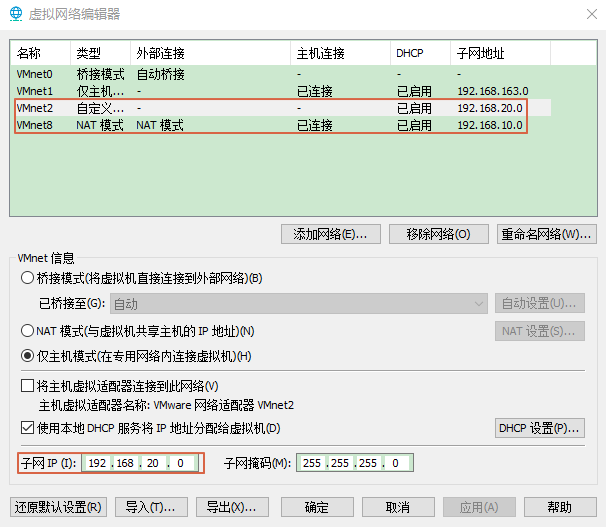Select the NAT 模式 radio button
The height and width of the screenshot is (527, 606).
[27, 331]
